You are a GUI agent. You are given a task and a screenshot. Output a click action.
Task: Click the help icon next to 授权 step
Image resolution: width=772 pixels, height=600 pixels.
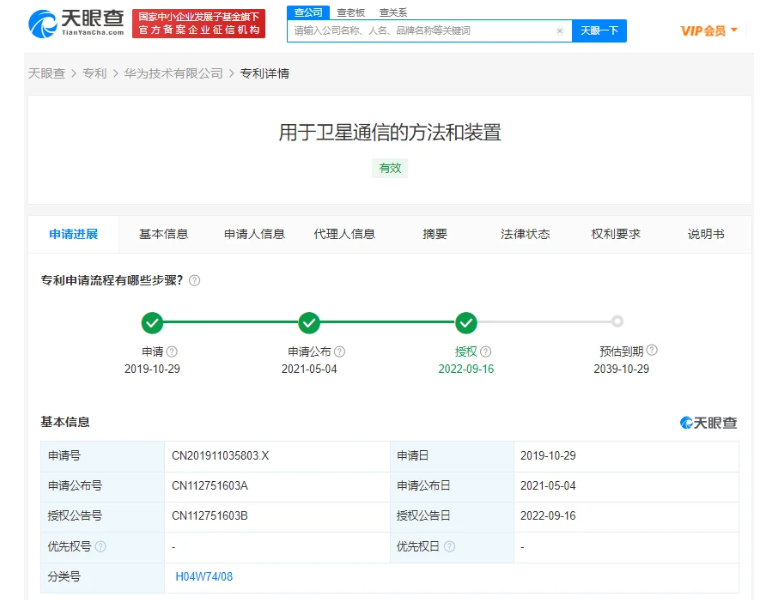pos(485,351)
